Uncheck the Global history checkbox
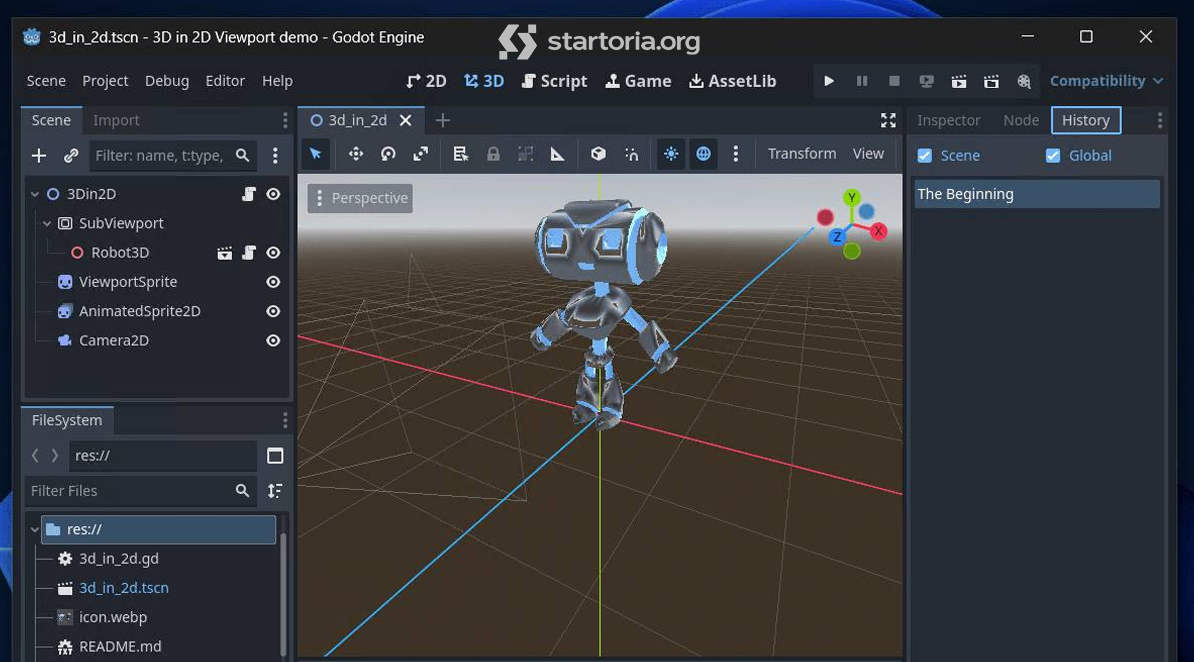Image resolution: width=1194 pixels, height=662 pixels. (1052, 155)
